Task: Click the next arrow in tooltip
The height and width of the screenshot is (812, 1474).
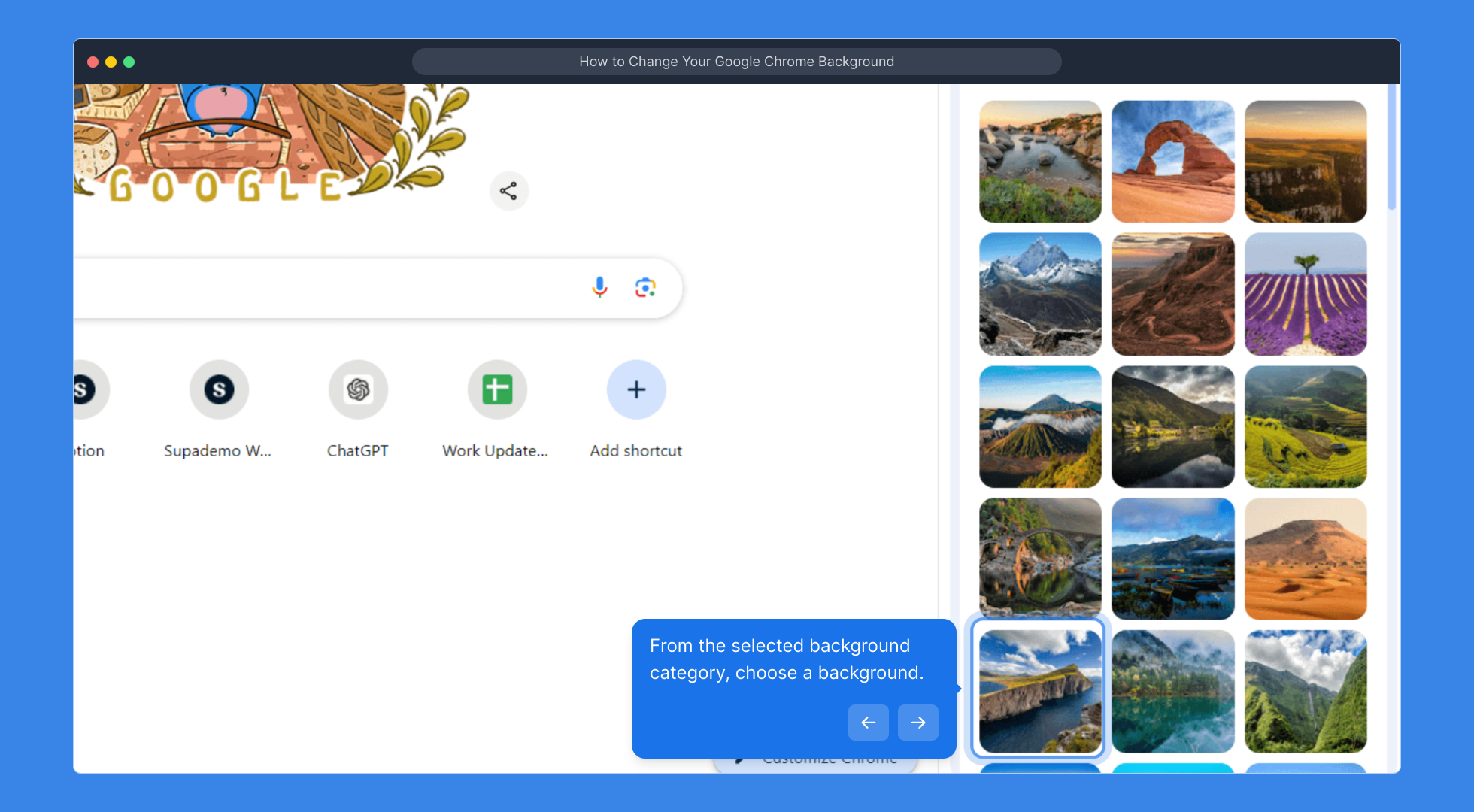Action: tap(917, 723)
